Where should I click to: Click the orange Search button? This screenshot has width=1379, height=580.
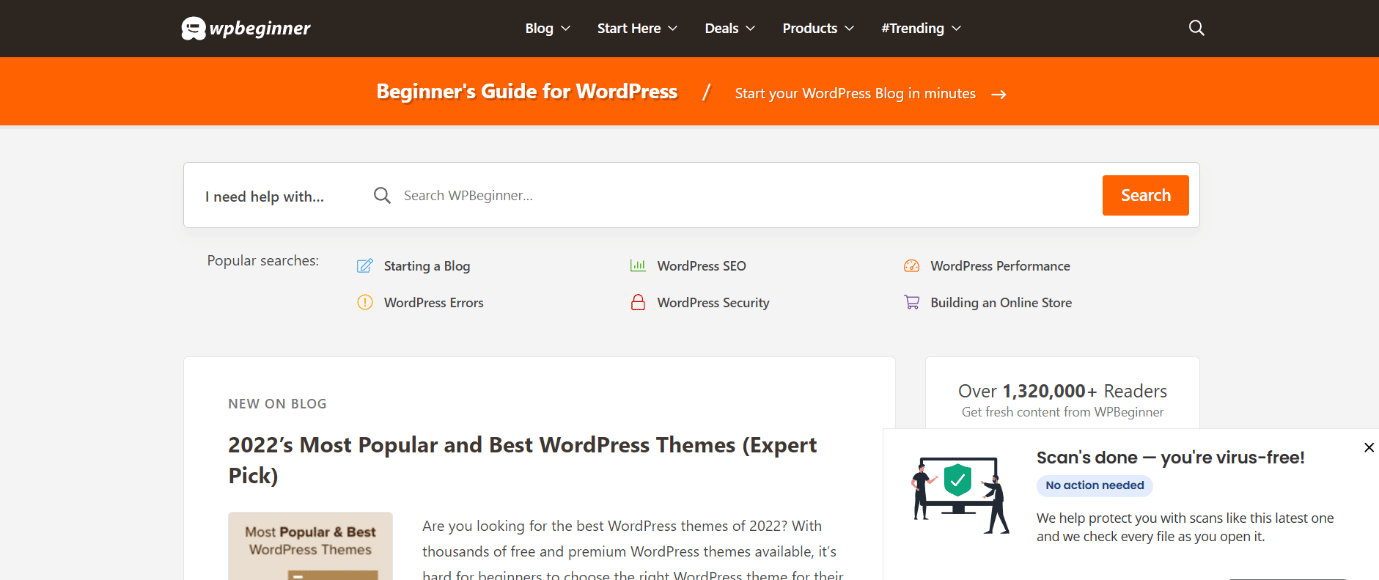(x=1146, y=195)
